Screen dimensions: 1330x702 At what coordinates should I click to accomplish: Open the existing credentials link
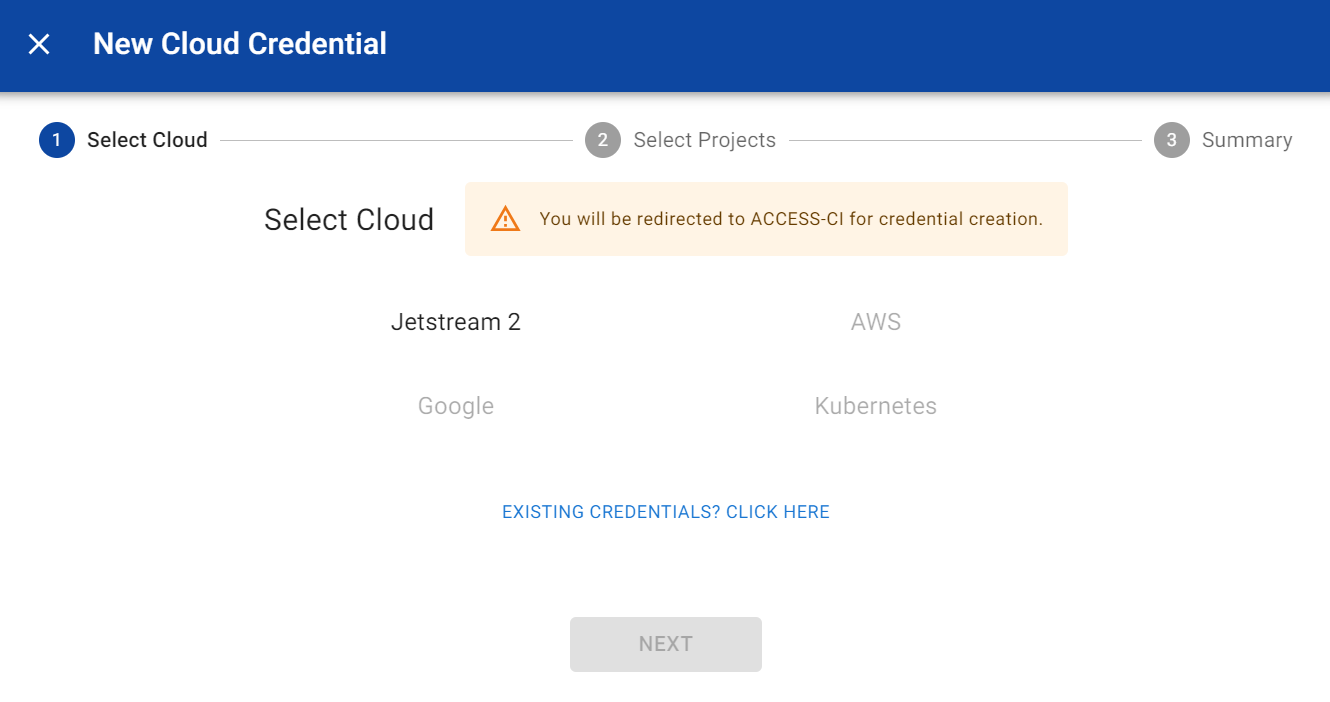(x=666, y=512)
